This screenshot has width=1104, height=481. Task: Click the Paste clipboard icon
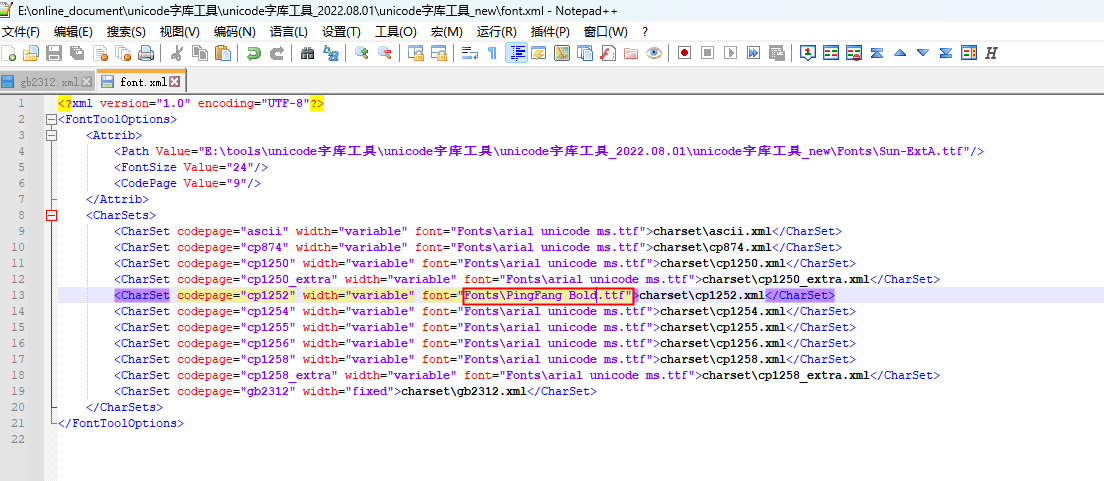222,53
